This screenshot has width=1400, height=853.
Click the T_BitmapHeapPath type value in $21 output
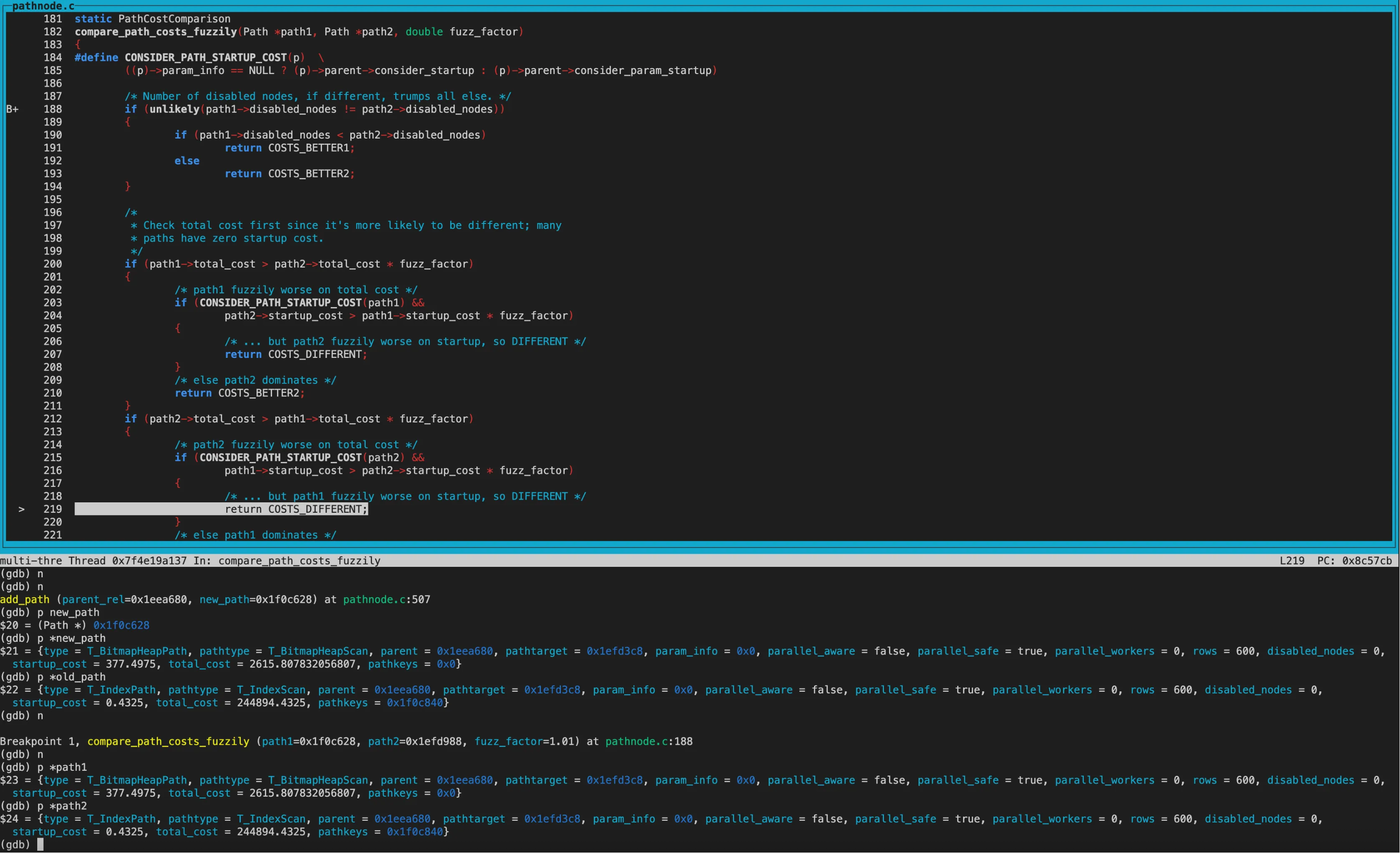(x=136, y=651)
